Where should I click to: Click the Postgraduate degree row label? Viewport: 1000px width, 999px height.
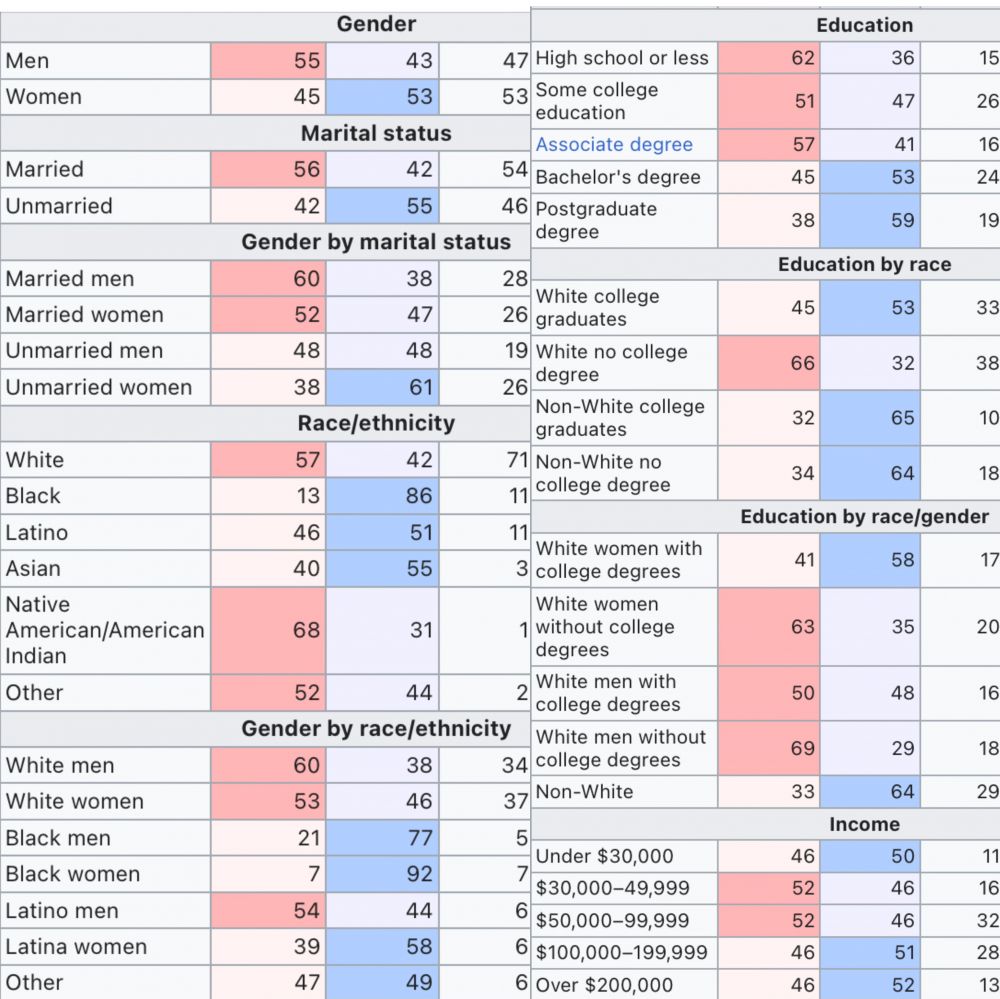tap(596, 220)
